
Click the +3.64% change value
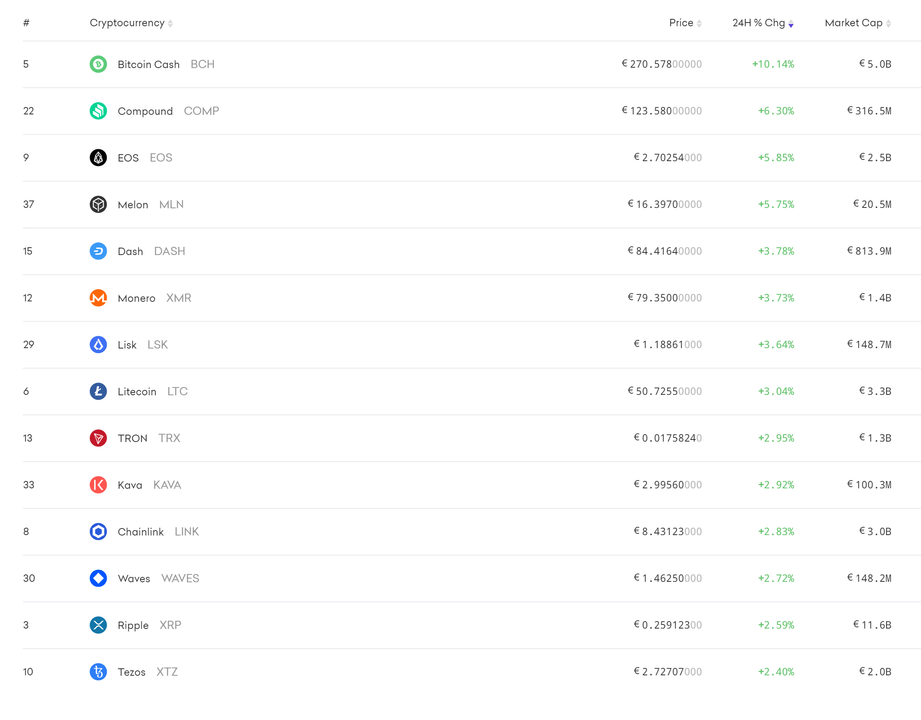[x=776, y=345]
